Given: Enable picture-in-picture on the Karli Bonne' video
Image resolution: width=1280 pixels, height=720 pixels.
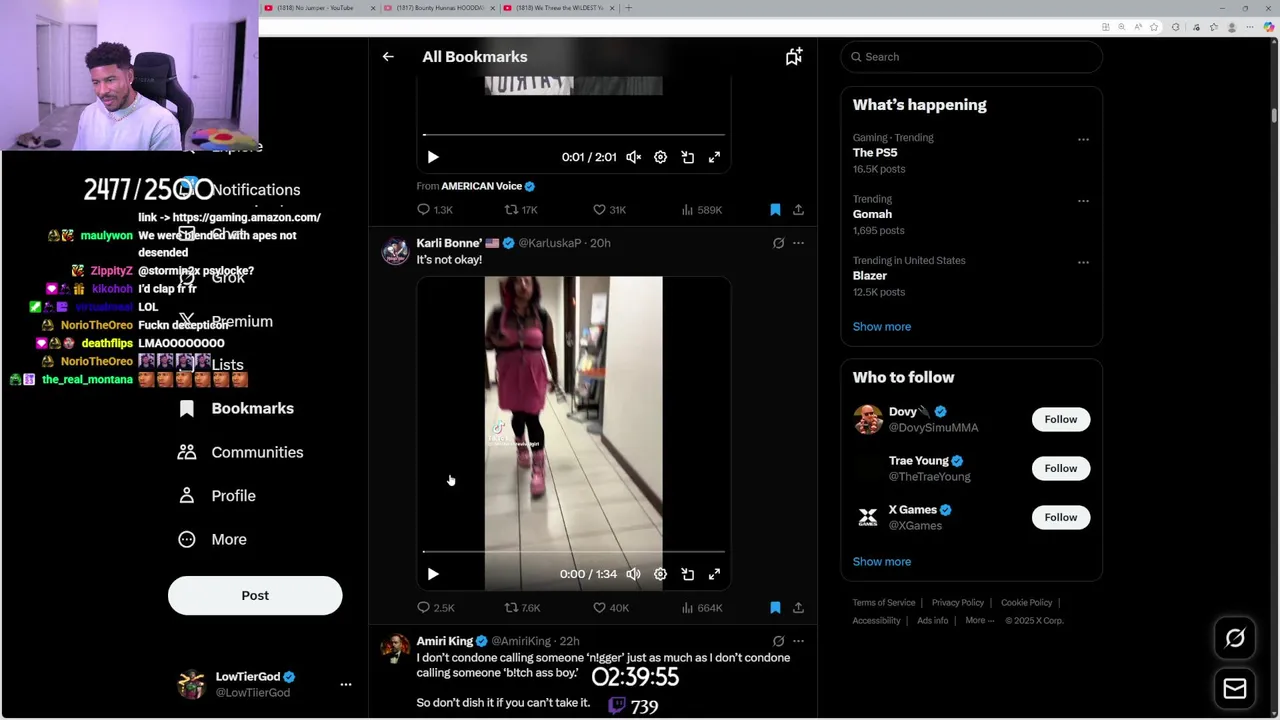Looking at the screenshot, I should (687, 574).
